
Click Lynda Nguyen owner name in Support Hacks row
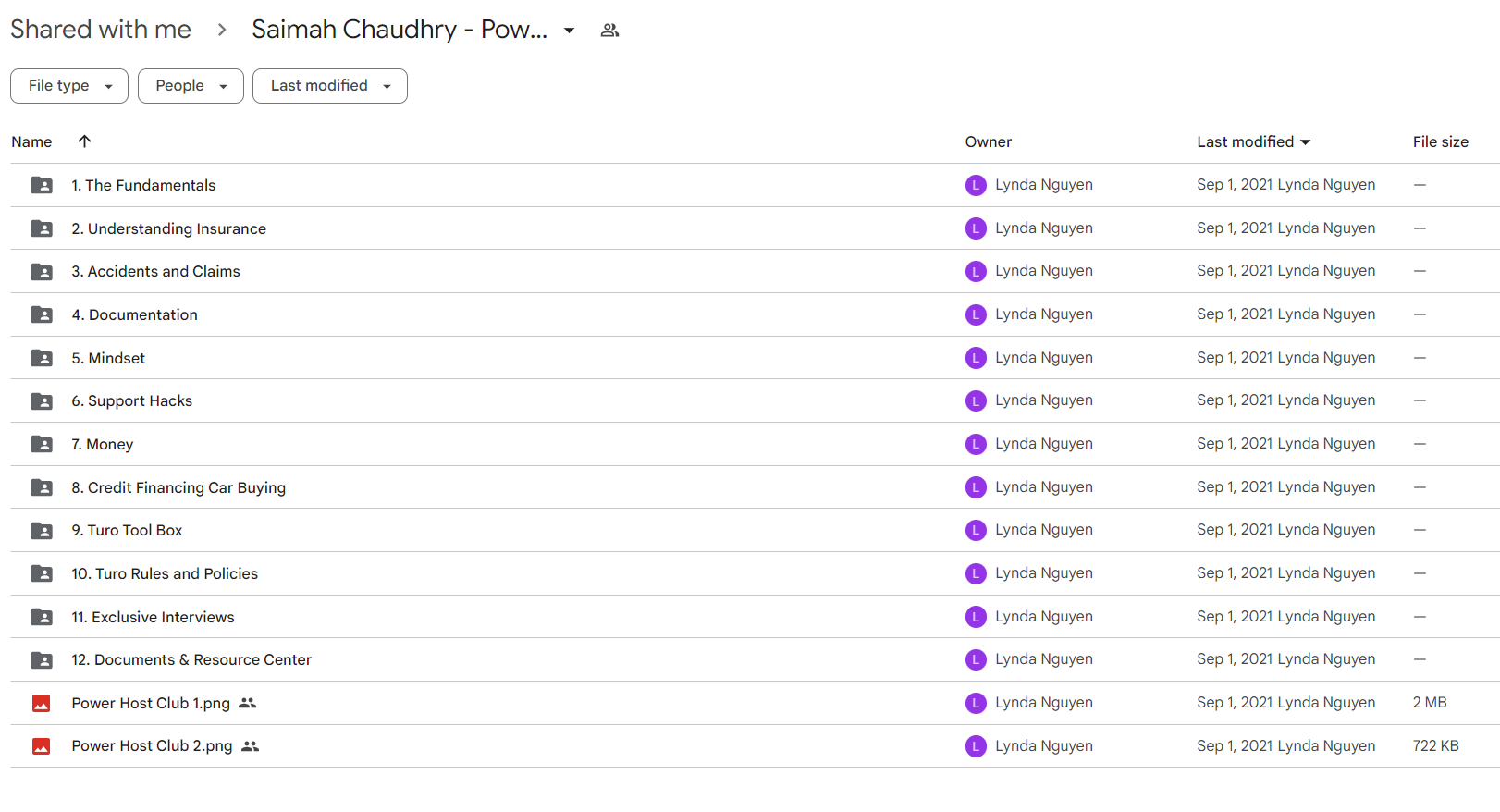(x=1044, y=400)
